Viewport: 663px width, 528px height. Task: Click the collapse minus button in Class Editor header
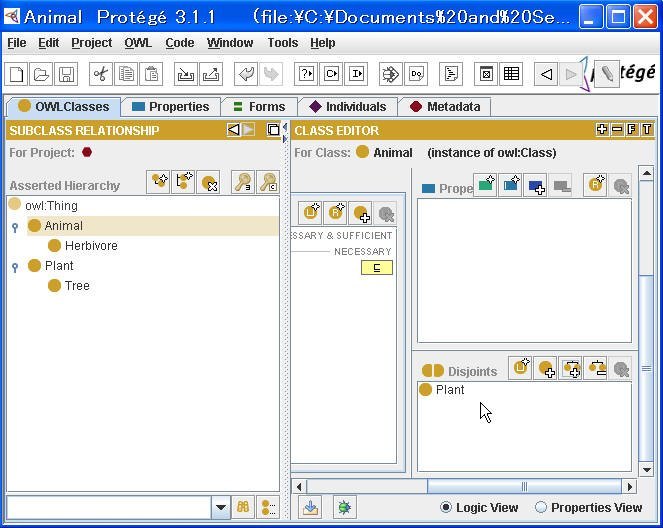617,129
